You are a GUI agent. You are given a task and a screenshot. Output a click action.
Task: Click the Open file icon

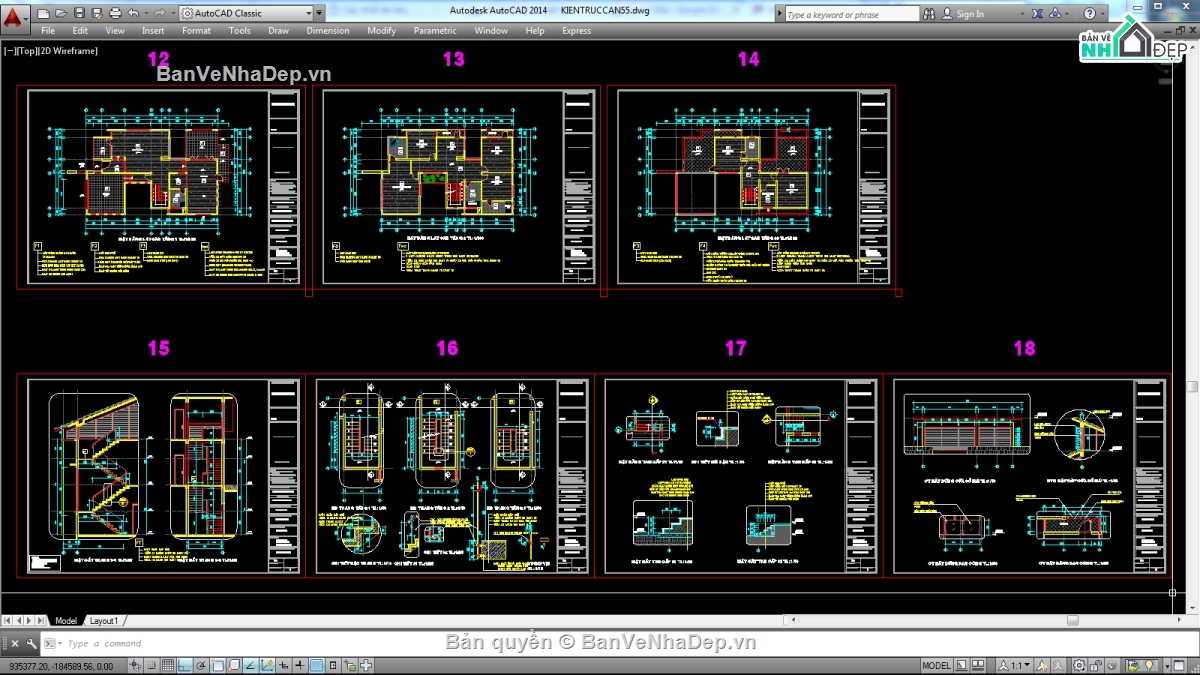pos(61,12)
